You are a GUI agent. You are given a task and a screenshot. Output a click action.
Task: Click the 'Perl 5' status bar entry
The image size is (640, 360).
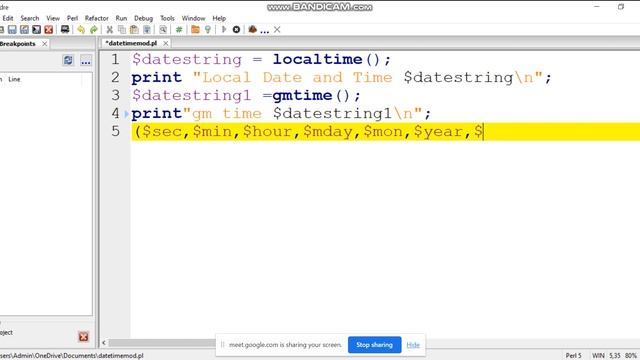pyautogui.click(x=573, y=356)
